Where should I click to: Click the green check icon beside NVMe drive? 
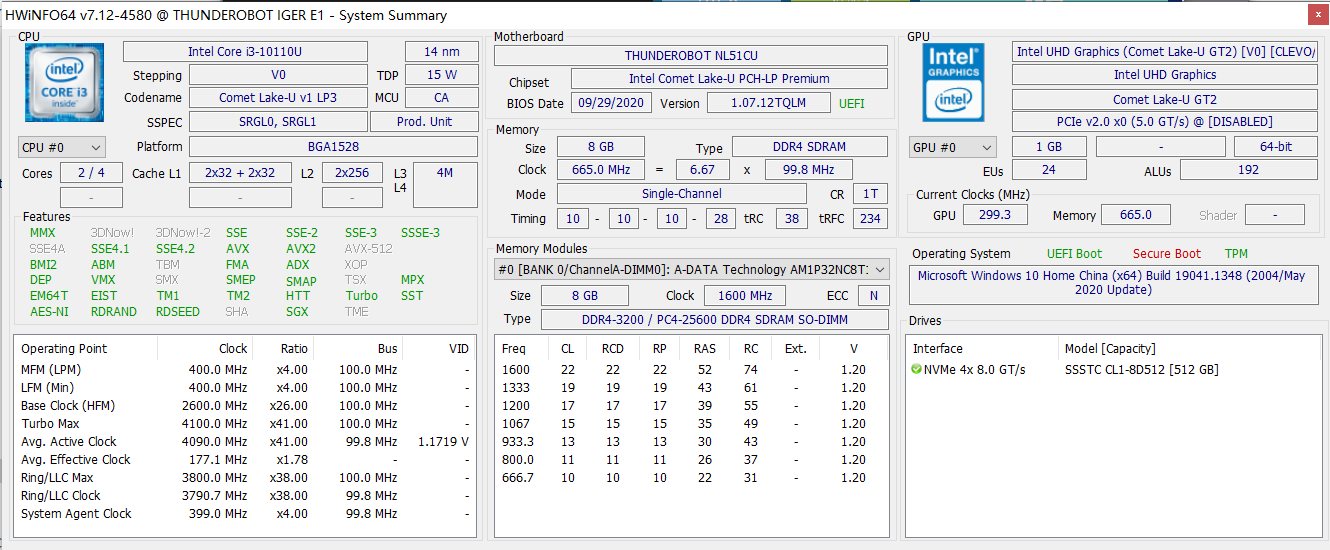point(916,370)
